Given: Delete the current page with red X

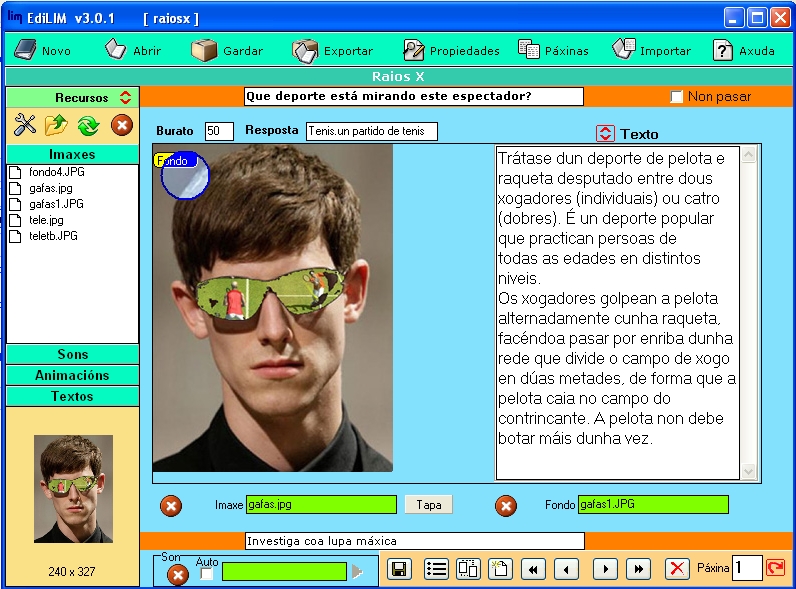Looking at the screenshot, I should pos(677,569).
